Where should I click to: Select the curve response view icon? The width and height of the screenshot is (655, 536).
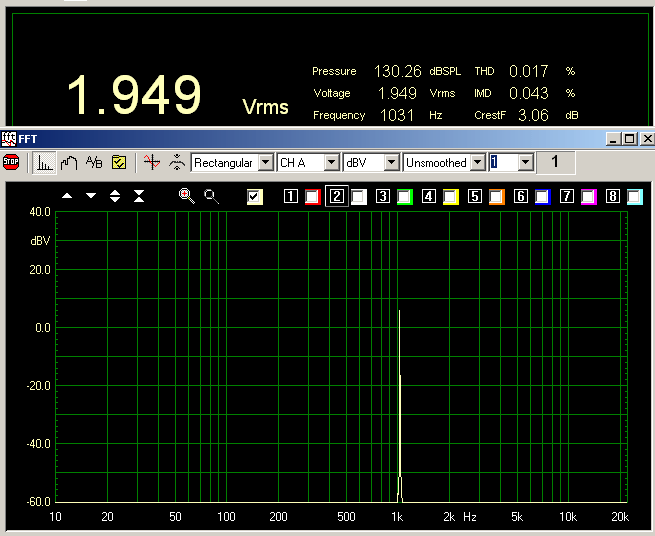pyautogui.click(x=70, y=162)
